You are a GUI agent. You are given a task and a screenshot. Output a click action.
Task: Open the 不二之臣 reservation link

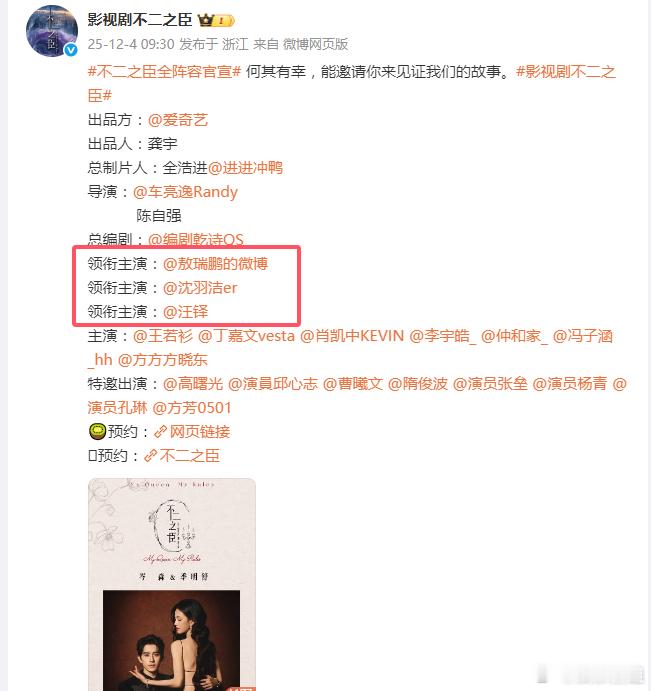point(182,455)
